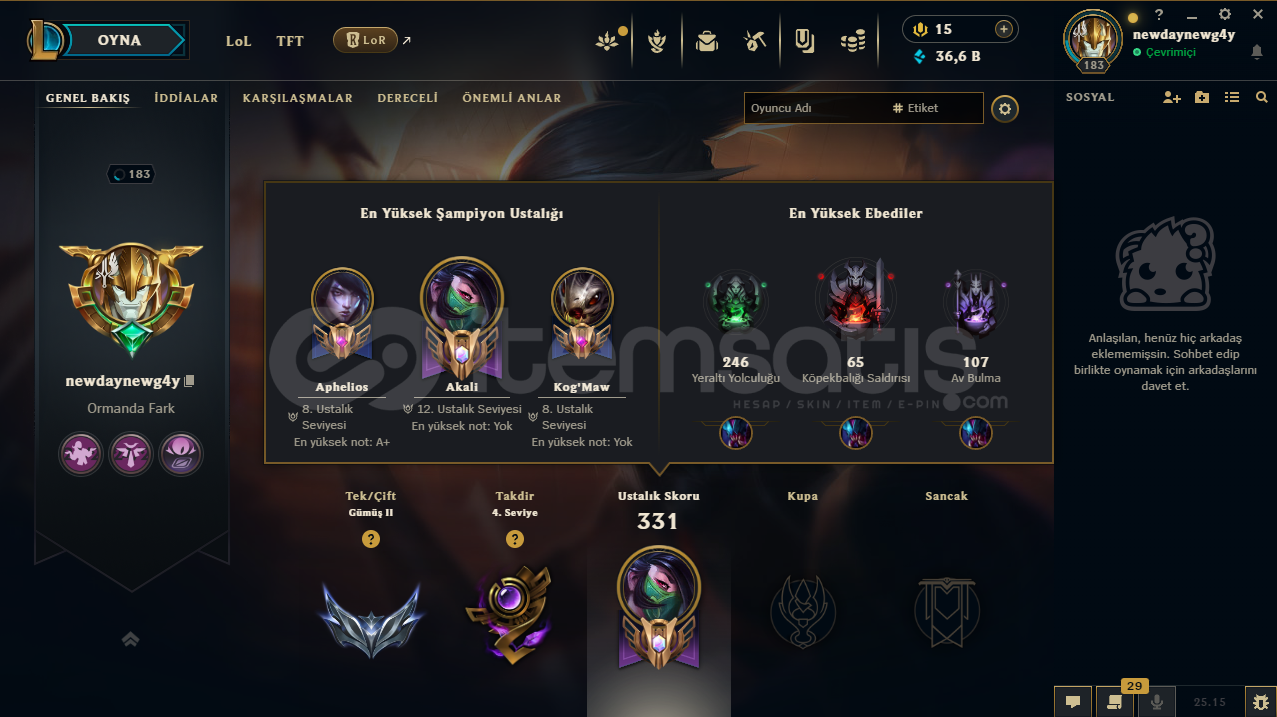Open the Loot hammer crafting icon
This screenshot has width=1277, height=717.
click(755, 41)
